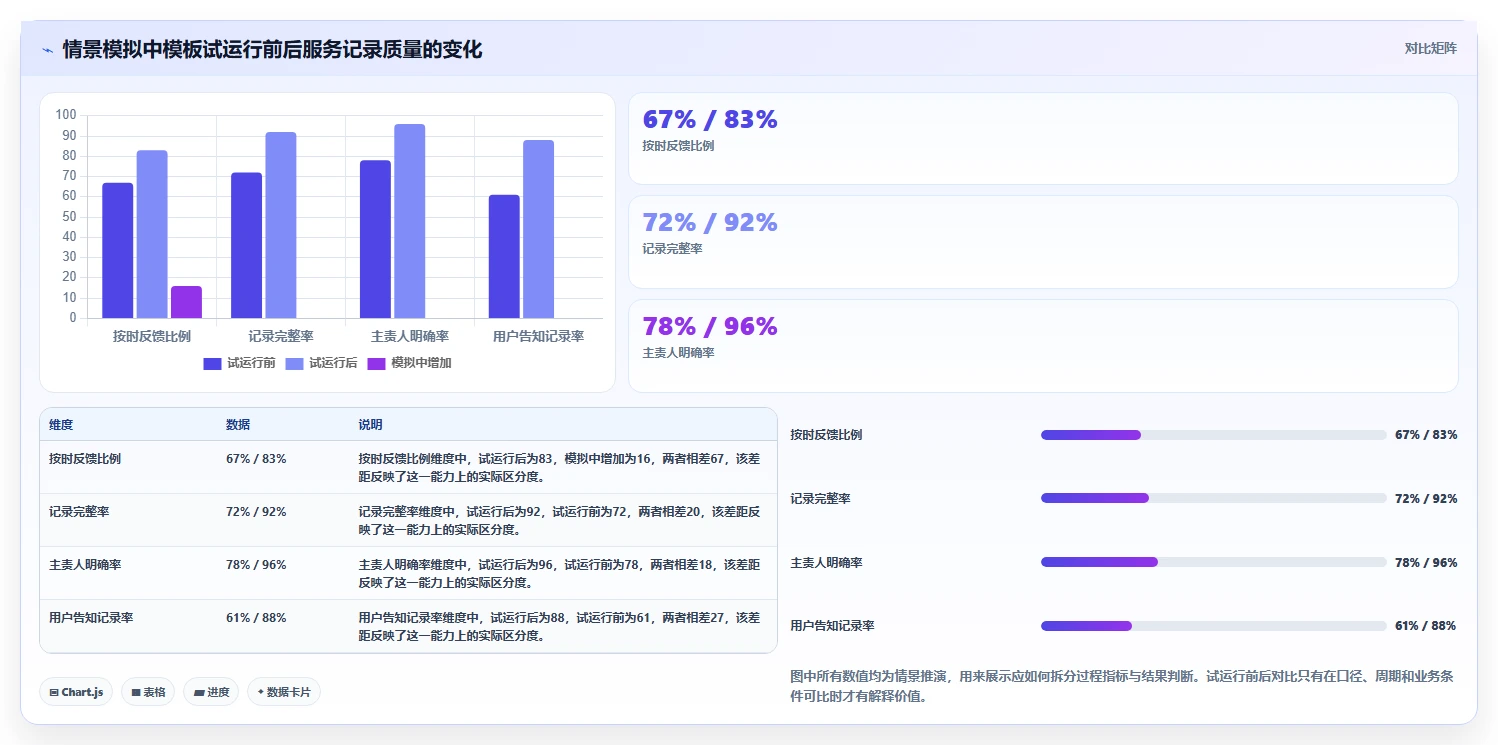Screen dimensions: 1498x745
Task: Toggle the 试运行后 legend series
Action: click(x=322, y=363)
